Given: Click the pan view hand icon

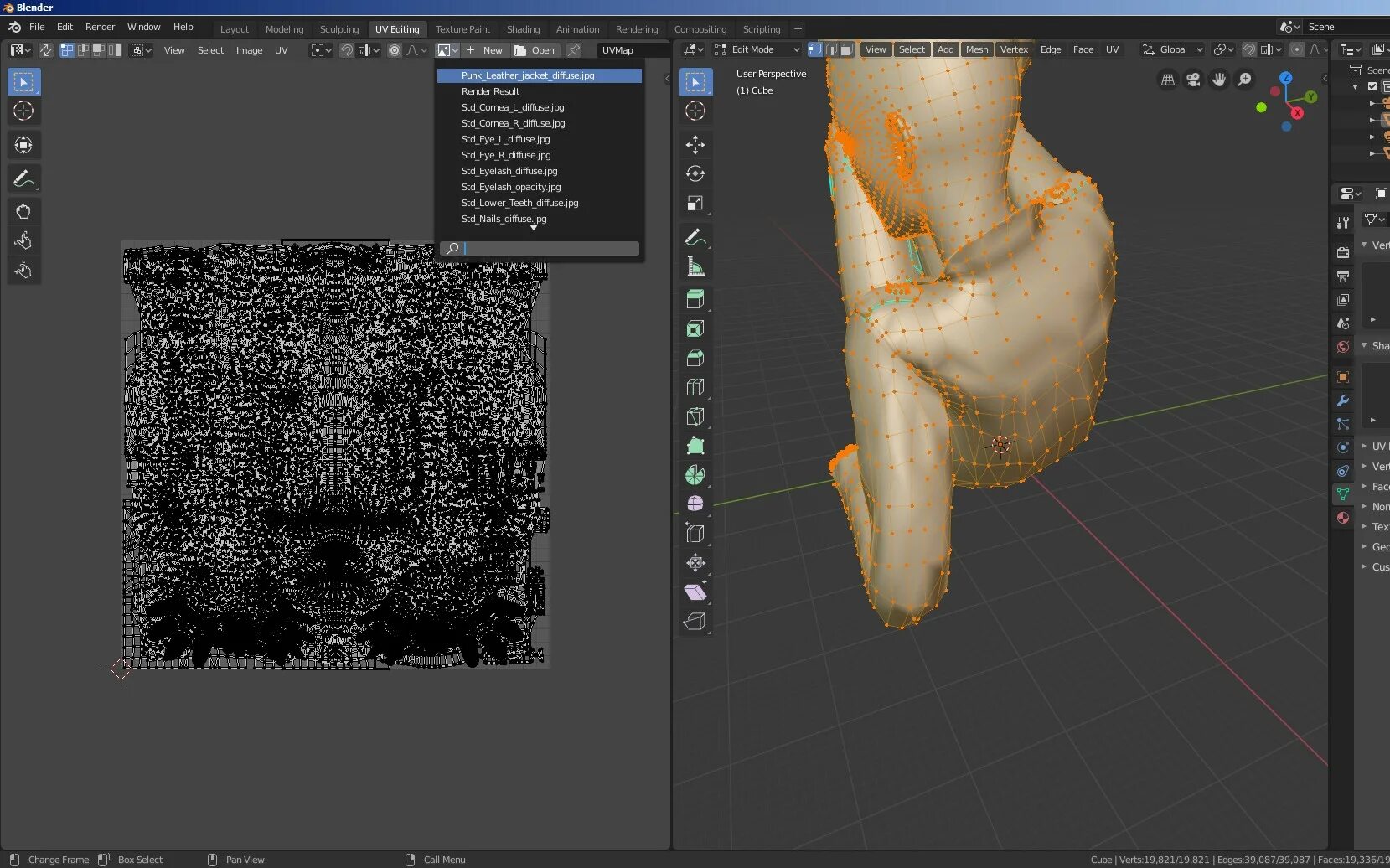Looking at the screenshot, I should point(1219,80).
